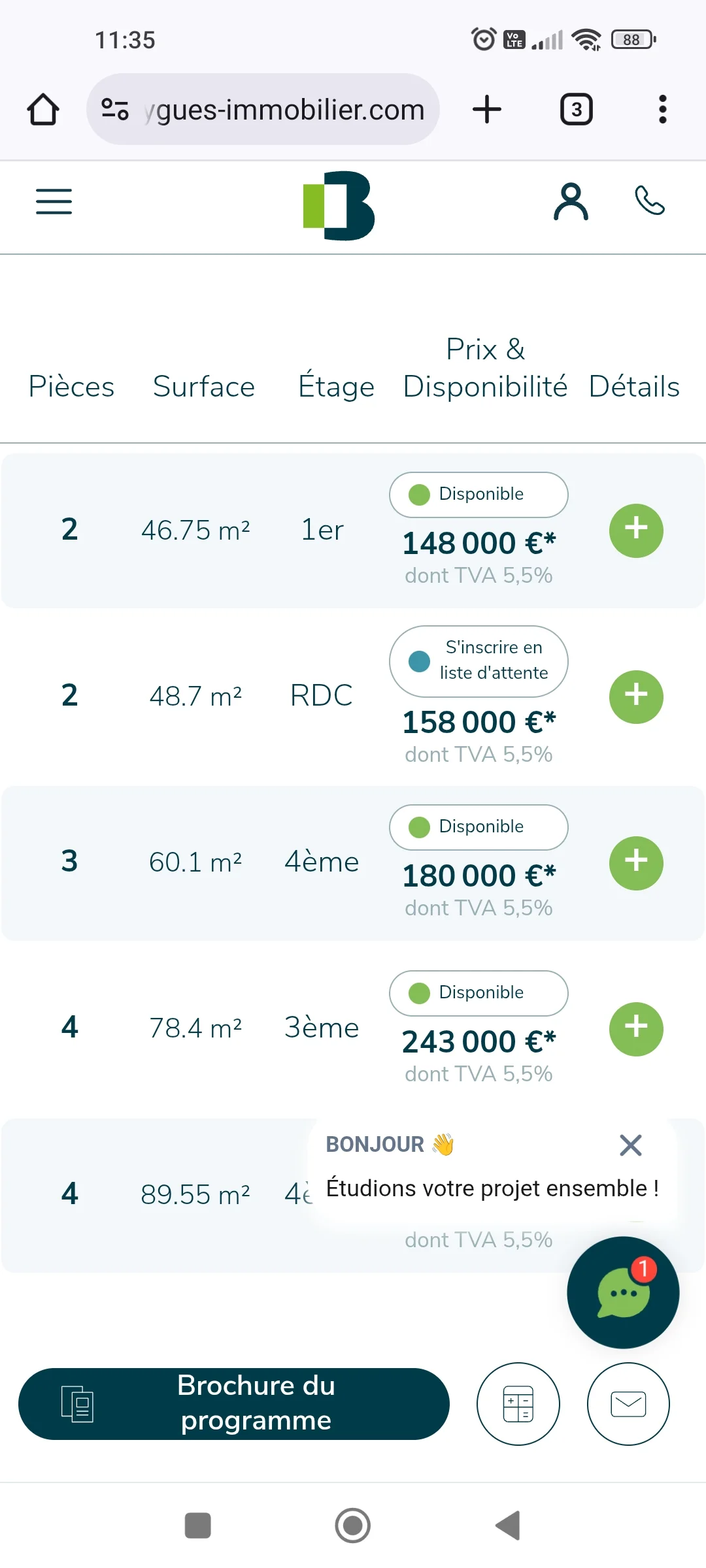Expand details for 46.75 m² apartment
Image resolution: width=706 pixels, height=1568 pixels.
click(636, 531)
